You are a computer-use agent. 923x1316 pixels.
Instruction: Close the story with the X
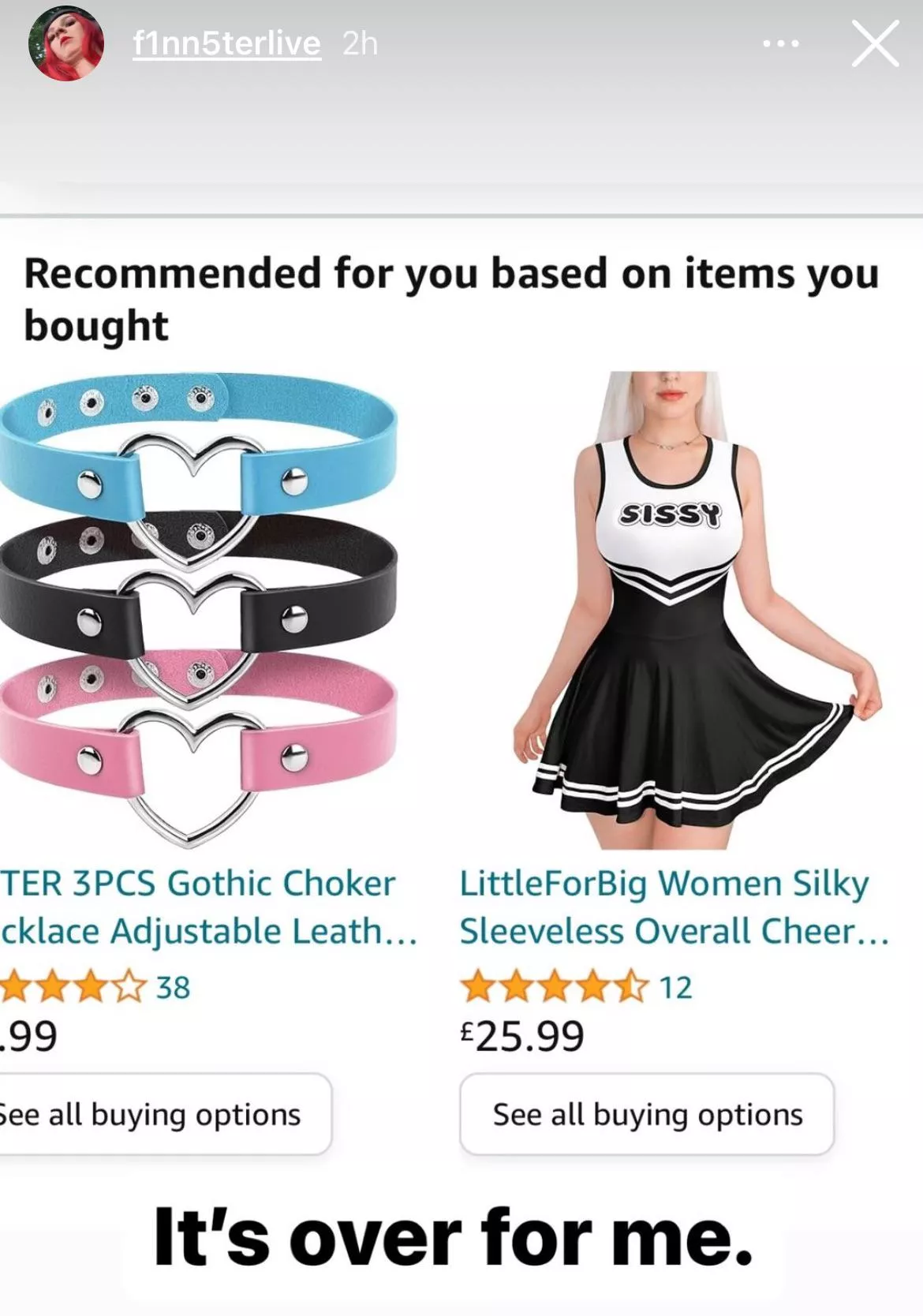pos(875,44)
